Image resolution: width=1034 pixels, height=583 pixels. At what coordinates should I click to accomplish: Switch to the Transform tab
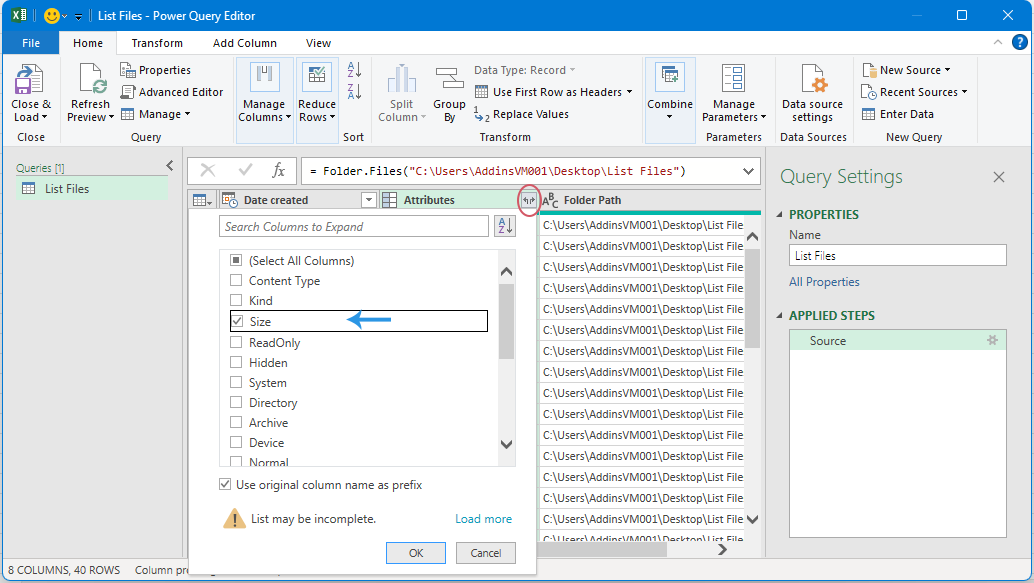(157, 43)
